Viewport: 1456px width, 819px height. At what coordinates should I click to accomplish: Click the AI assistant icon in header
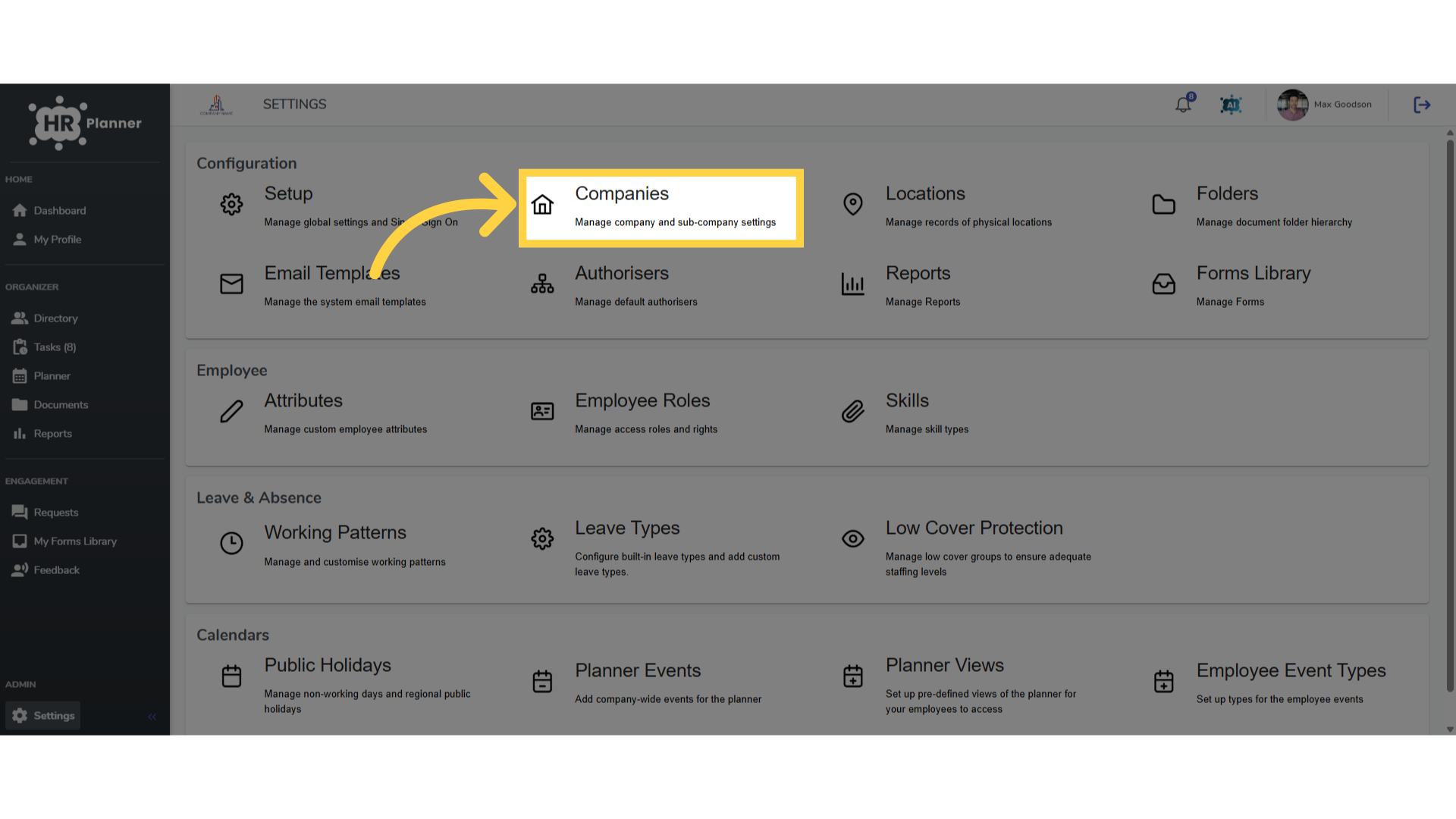pos(1231,105)
